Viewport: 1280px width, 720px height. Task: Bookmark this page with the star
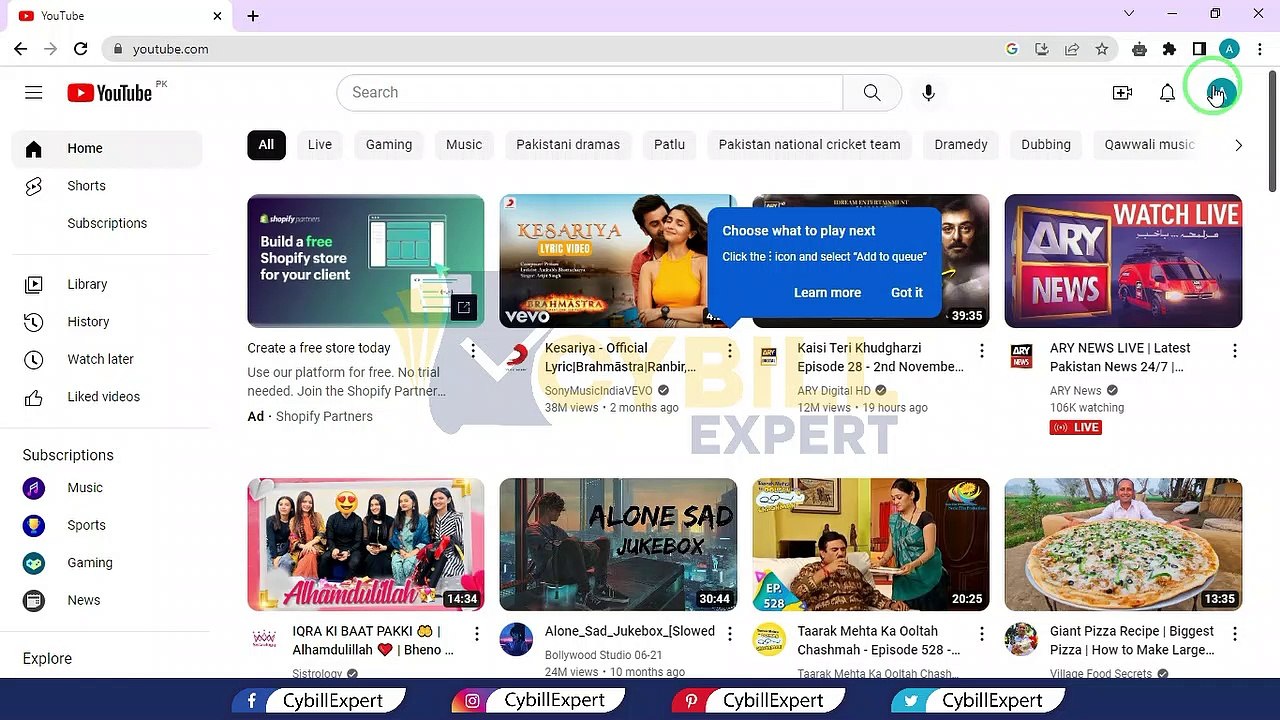click(x=1102, y=49)
